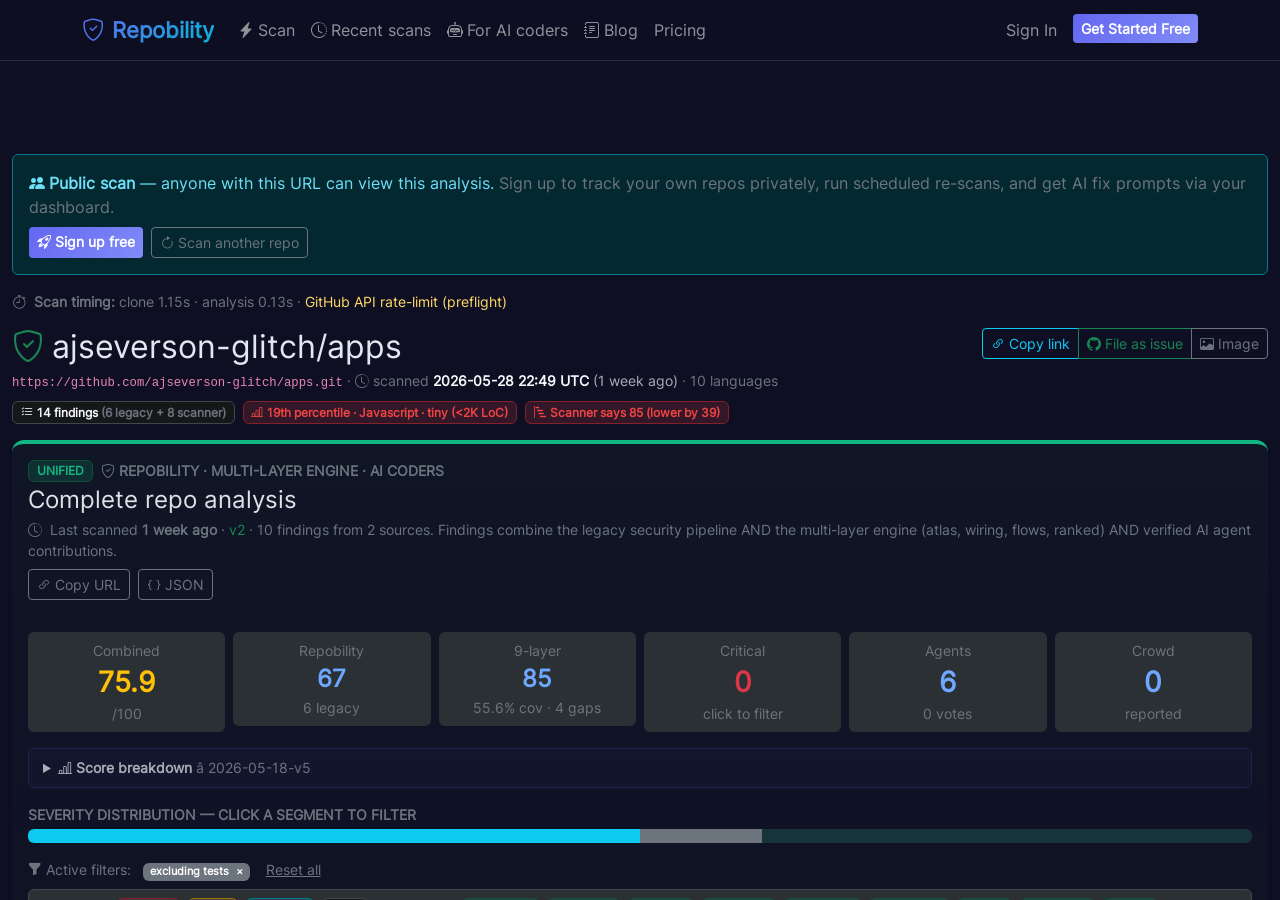Copy the scan link with Copy link
The height and width of the screenshot is (900, 1280).
pyautogui.click(x=1030, y=343)
